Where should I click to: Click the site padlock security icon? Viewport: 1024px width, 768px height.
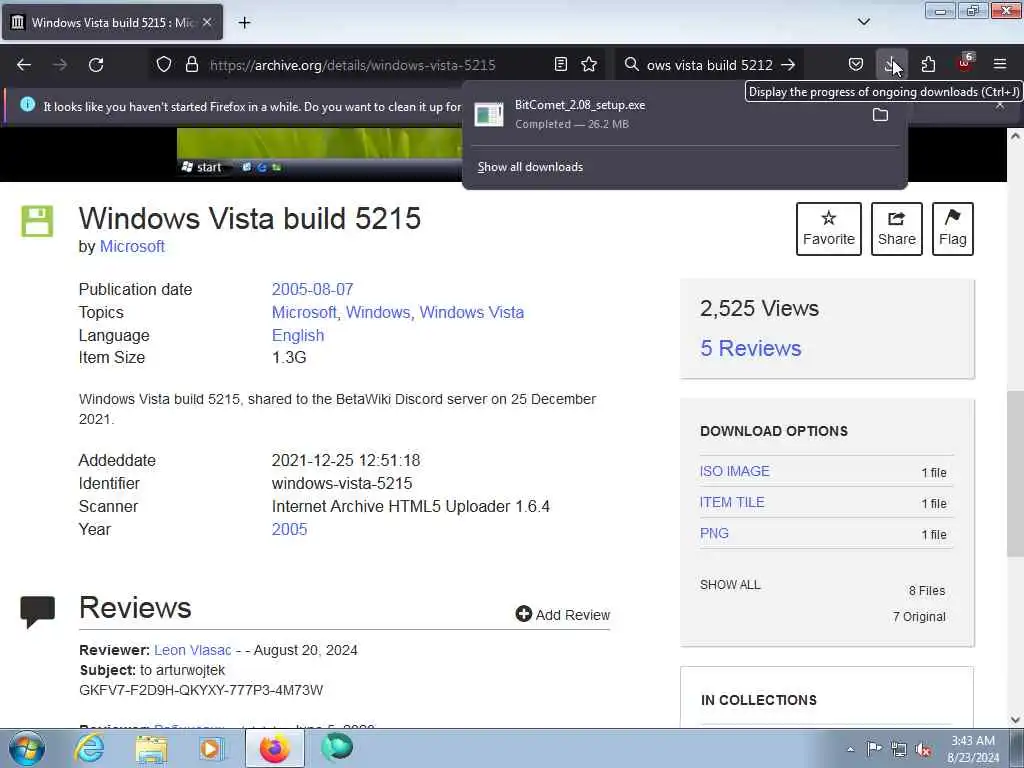[191, 64]
